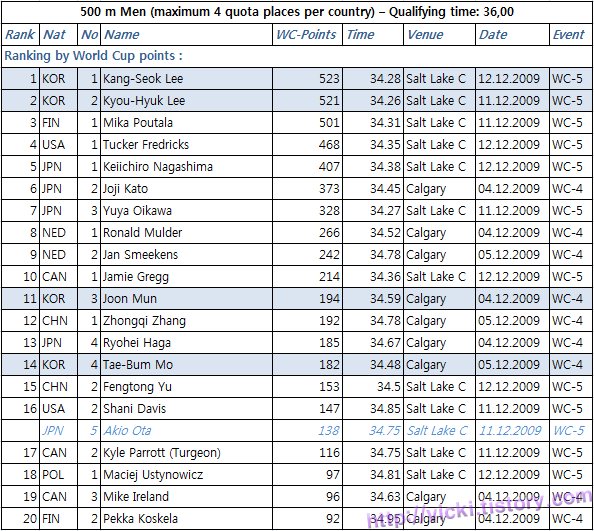Click the name Keiichiro Nagashima

(x=158, y=167)
